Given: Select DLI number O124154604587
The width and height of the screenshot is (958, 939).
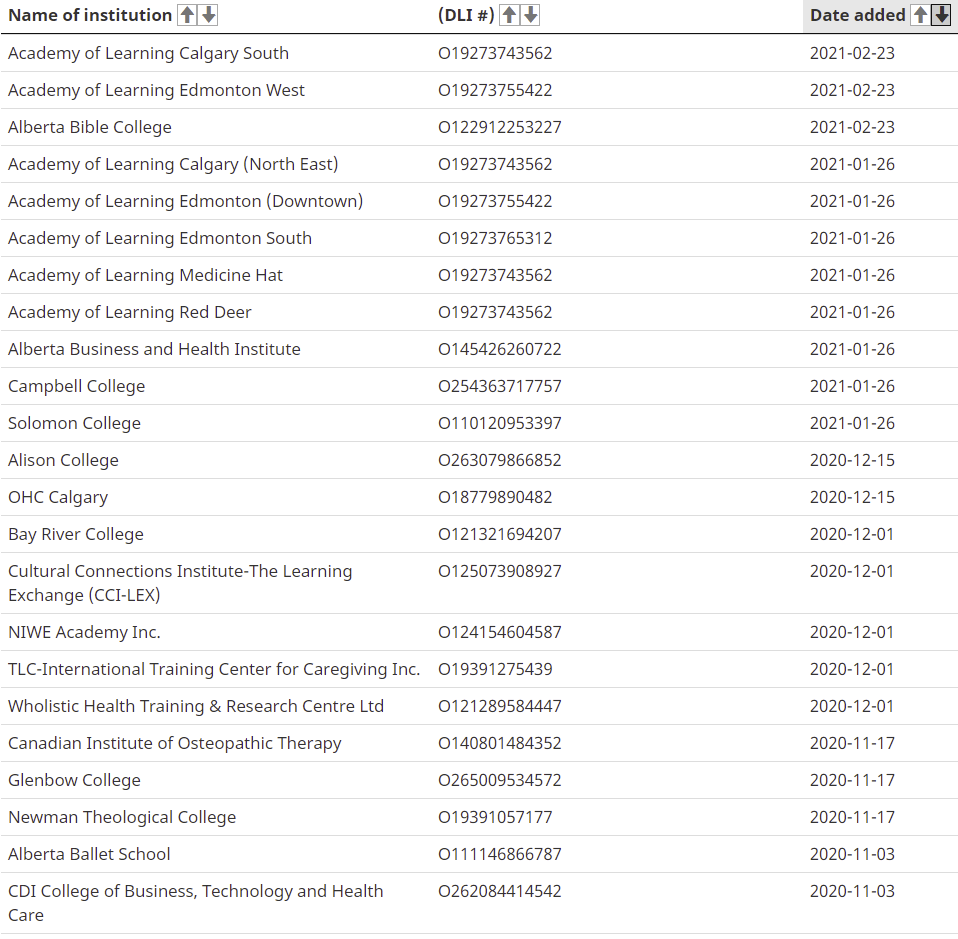Looking at the screenshot, I should [x=499, y=632].
